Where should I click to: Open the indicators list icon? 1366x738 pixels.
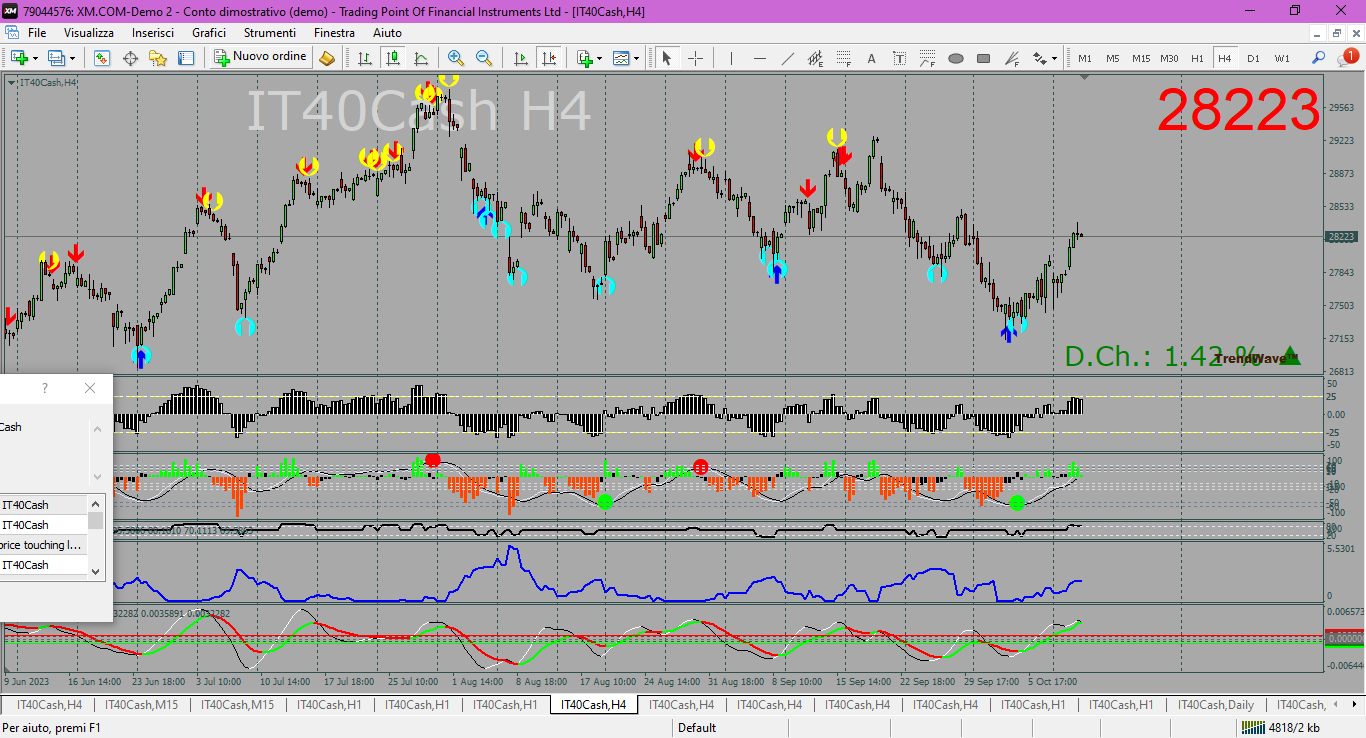tap(585, 58)
